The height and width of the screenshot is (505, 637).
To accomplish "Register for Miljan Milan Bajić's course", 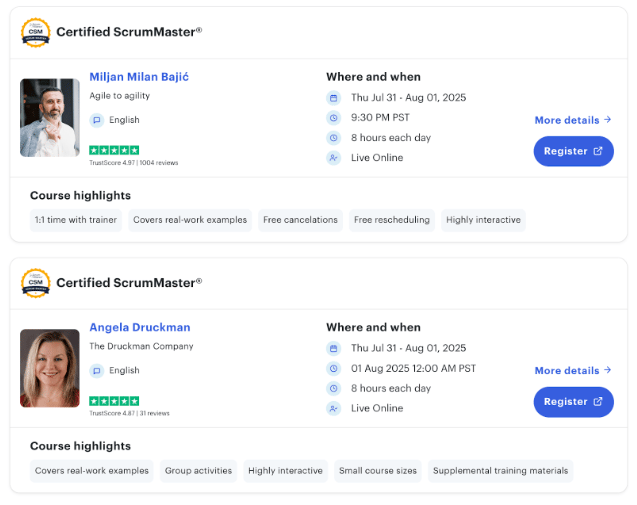I will pyautogui.click(x=573, y=151).
